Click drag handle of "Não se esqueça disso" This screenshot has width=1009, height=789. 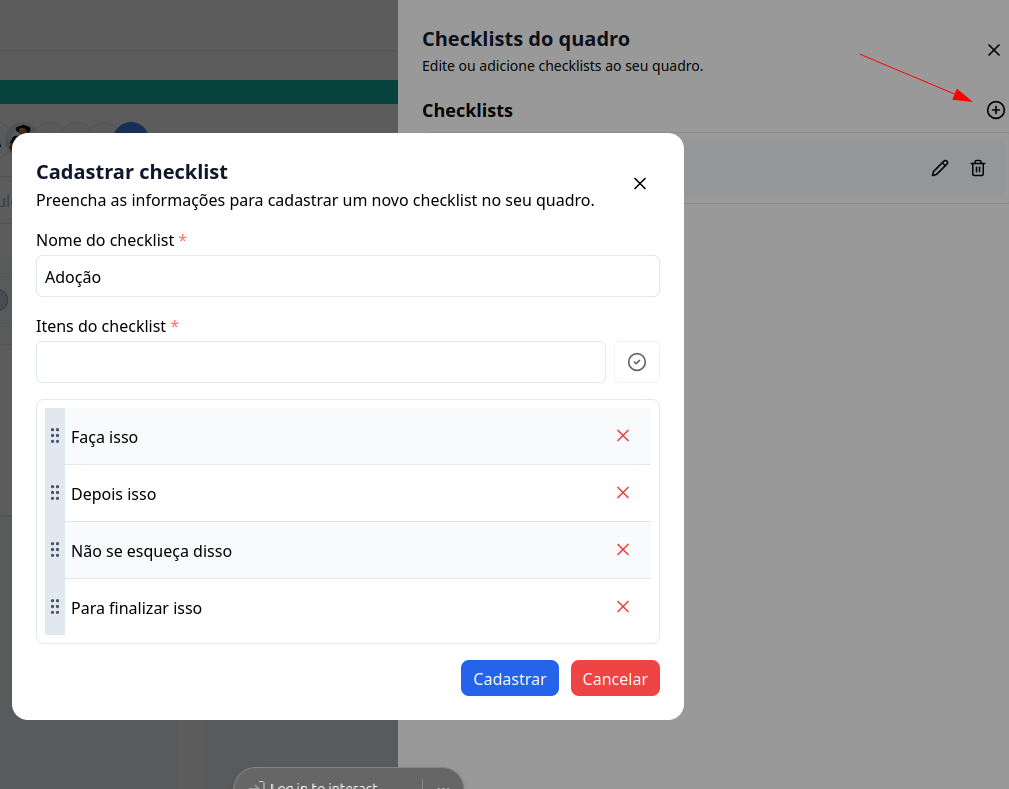55,550
